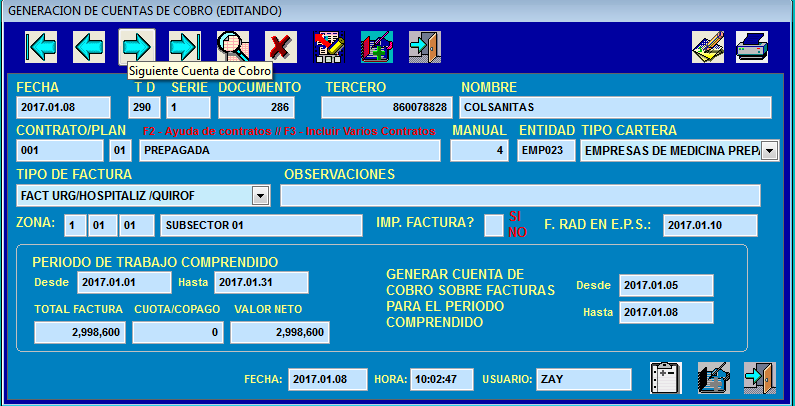Screen dimensions: 795x406
Task: Click the F. RAD EN E.P.S. date field
Action: point(710,226)
